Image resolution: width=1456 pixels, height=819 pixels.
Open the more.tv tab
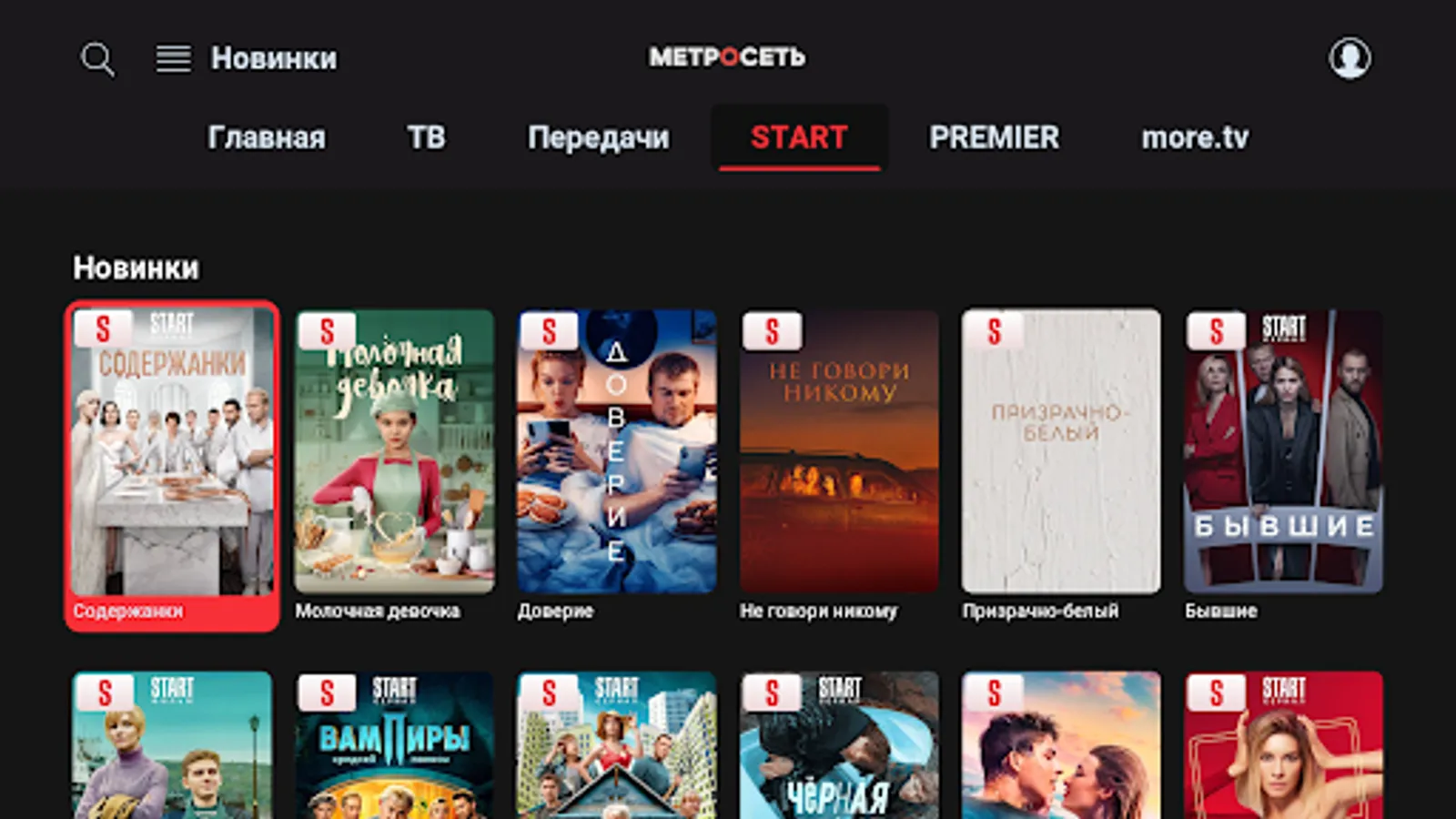coord(1195,137)
